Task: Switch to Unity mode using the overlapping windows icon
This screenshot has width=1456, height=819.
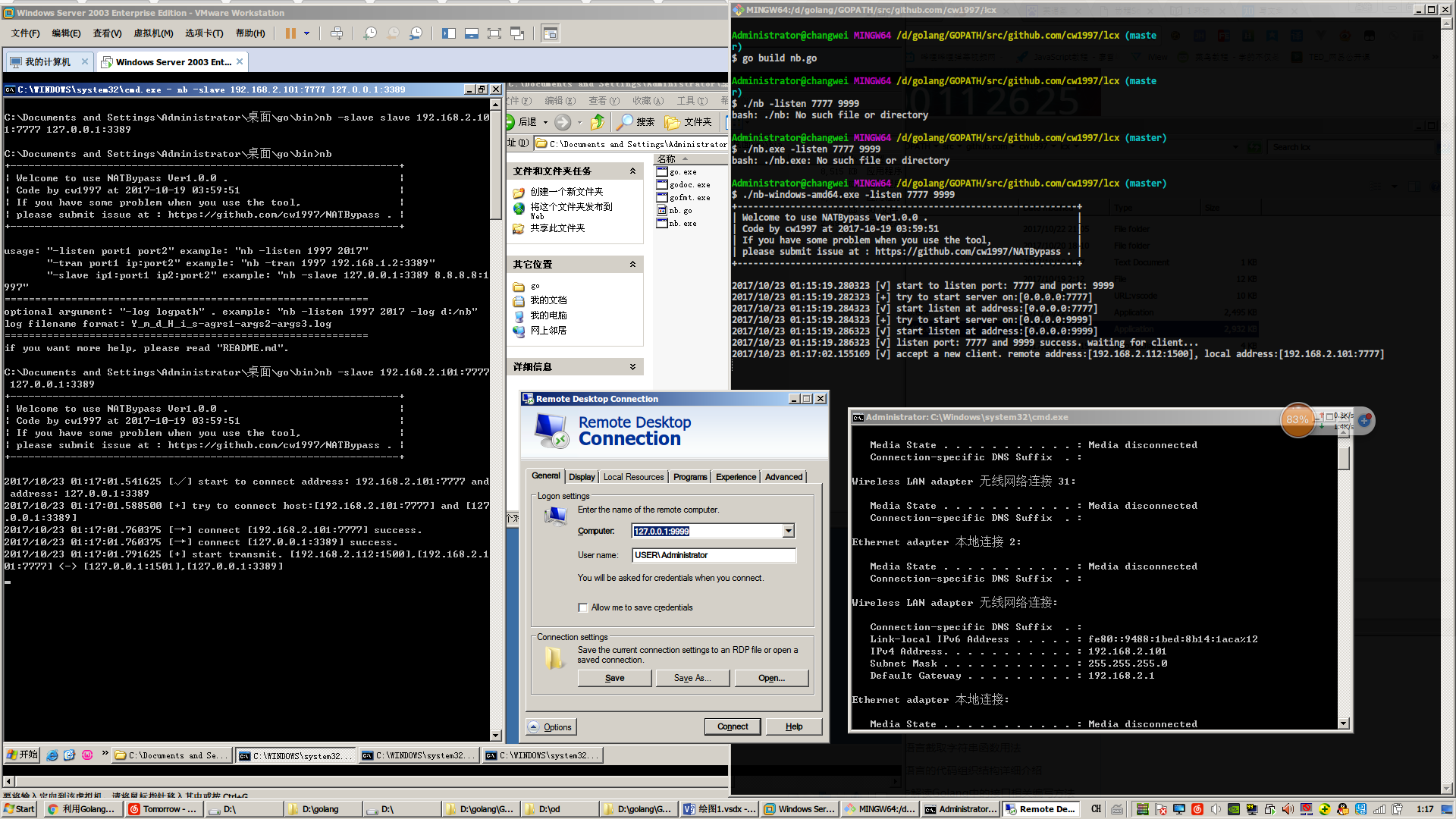Action: pyautogui.click(x=517, y=33)
